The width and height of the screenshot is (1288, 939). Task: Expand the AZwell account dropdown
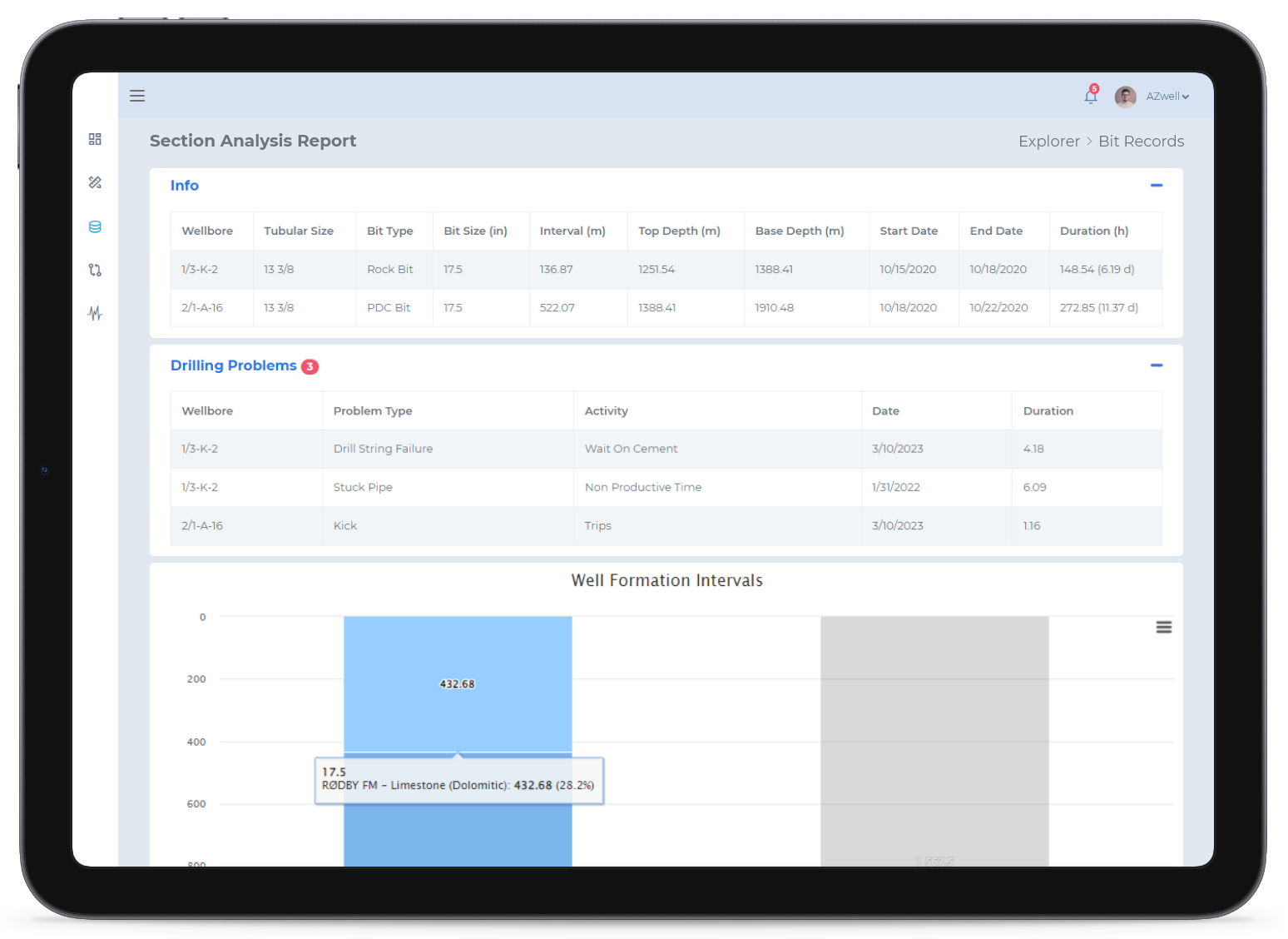[x=1167, y=97]
